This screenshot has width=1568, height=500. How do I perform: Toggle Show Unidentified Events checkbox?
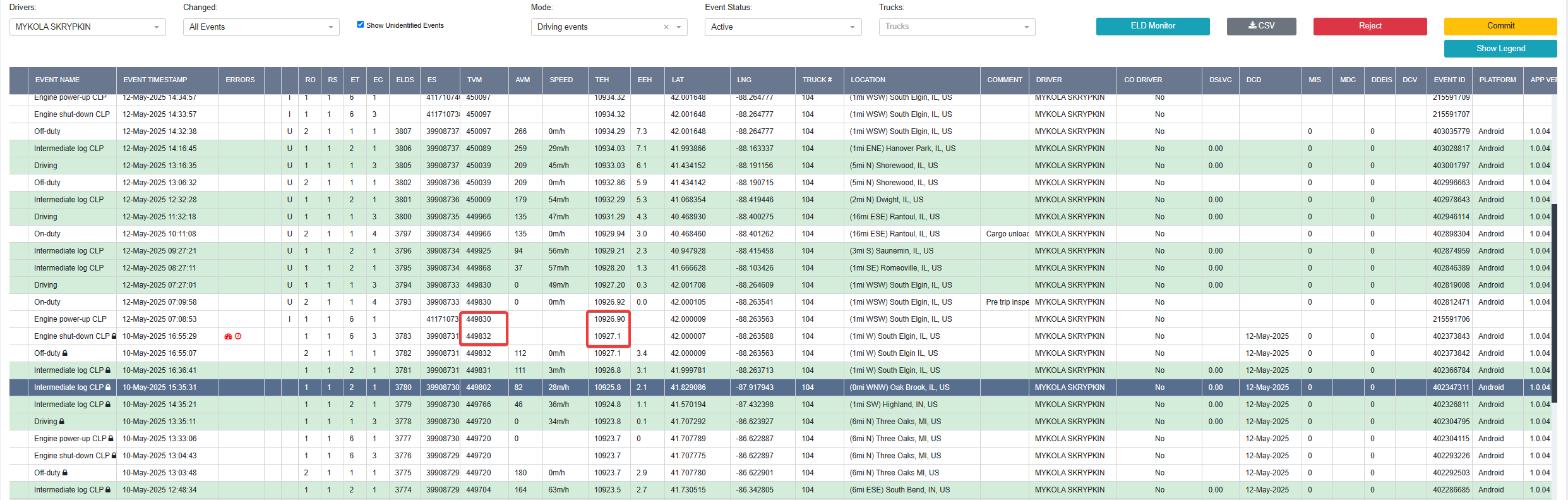click(x=361, y=25)
